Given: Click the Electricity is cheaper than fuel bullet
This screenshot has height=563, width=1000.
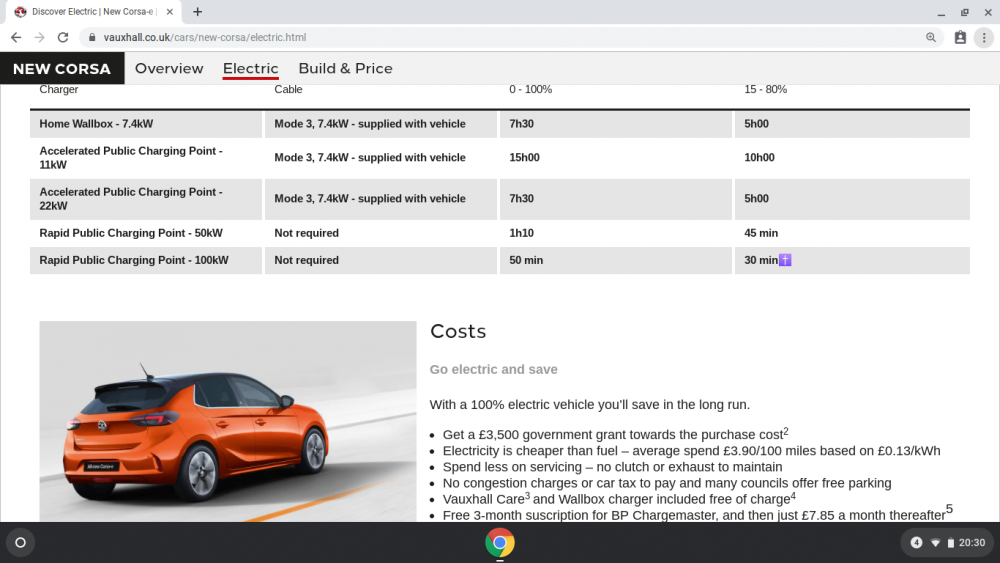Looking at the screenshot, I should 691,451.
